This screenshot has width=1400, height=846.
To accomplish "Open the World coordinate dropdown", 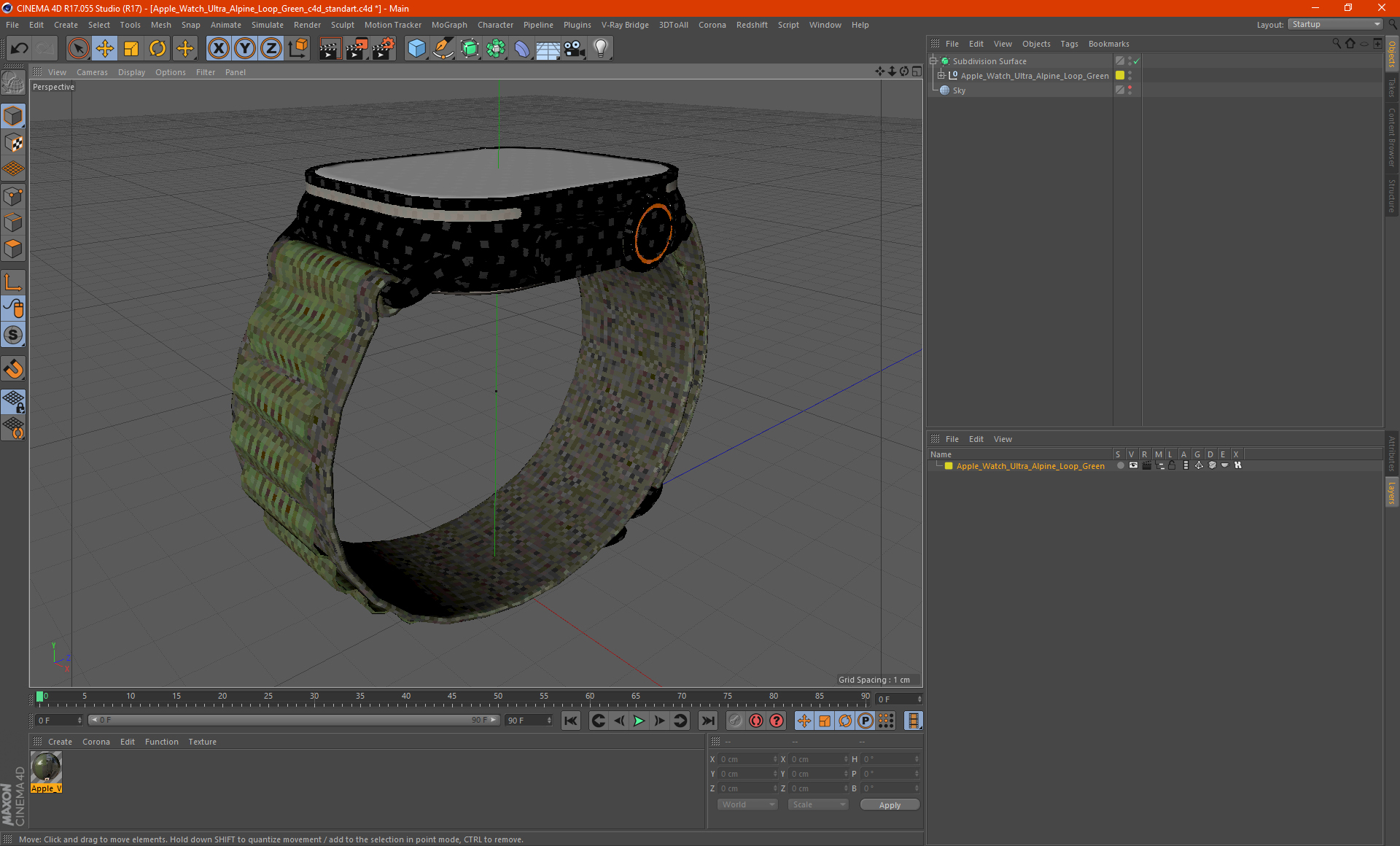I will point(747,804).
